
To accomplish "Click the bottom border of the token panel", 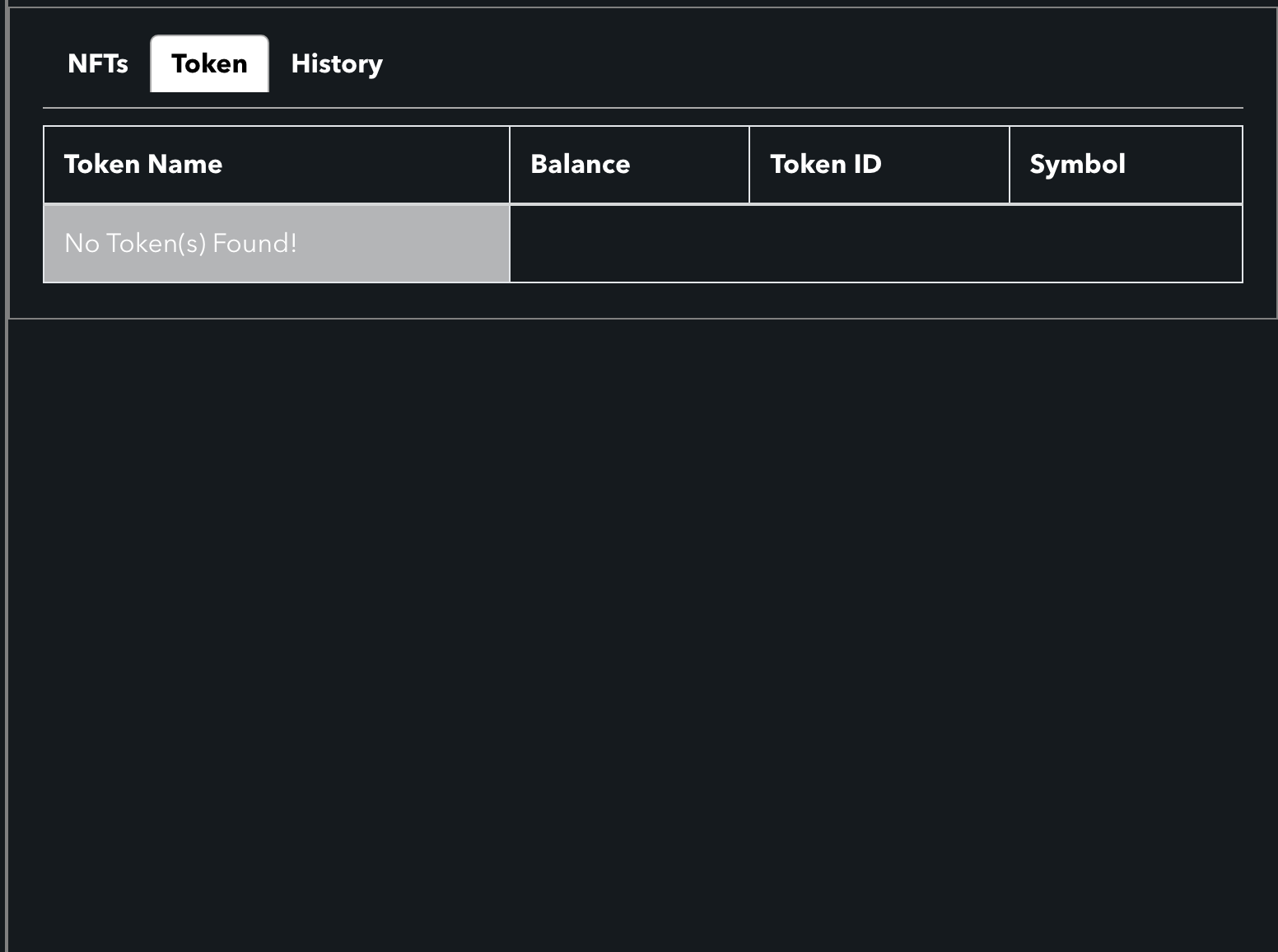I will [643, 319].
